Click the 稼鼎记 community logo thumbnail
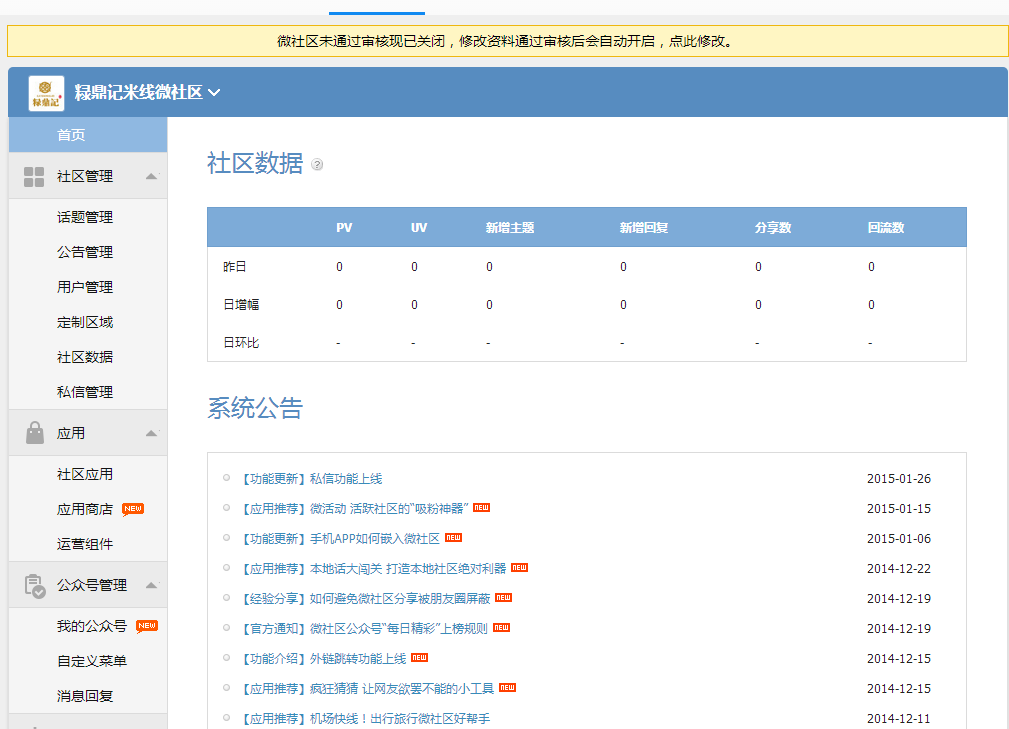1009x729 pixels. click(x=46, y=93)
